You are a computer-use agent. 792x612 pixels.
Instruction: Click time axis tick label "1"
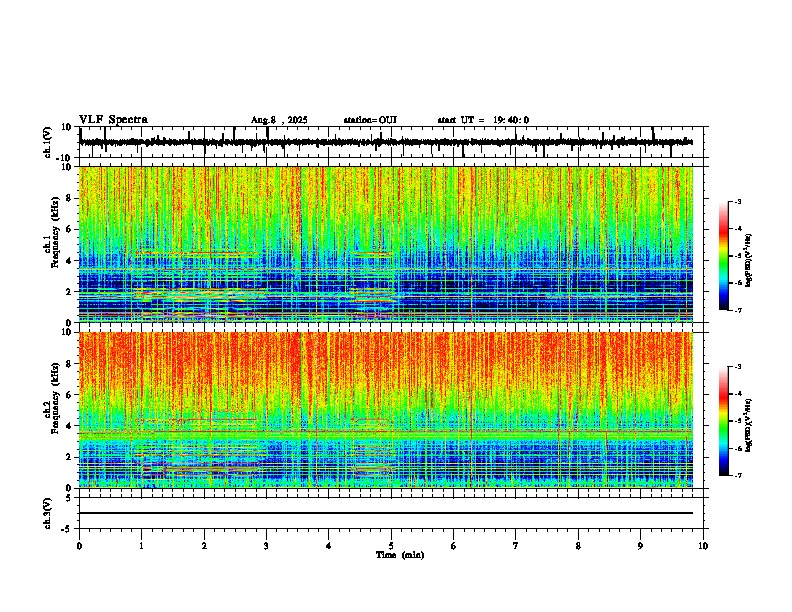[141, 546]
